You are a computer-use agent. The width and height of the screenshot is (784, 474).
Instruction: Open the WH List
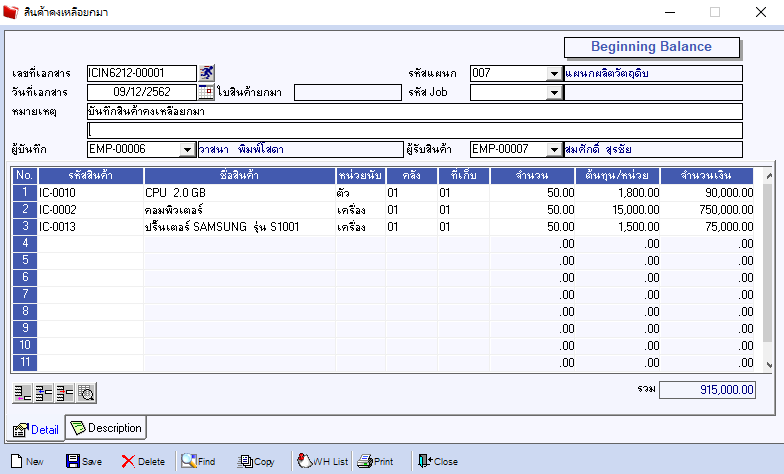pyautogui.click(x=322, y=461)
